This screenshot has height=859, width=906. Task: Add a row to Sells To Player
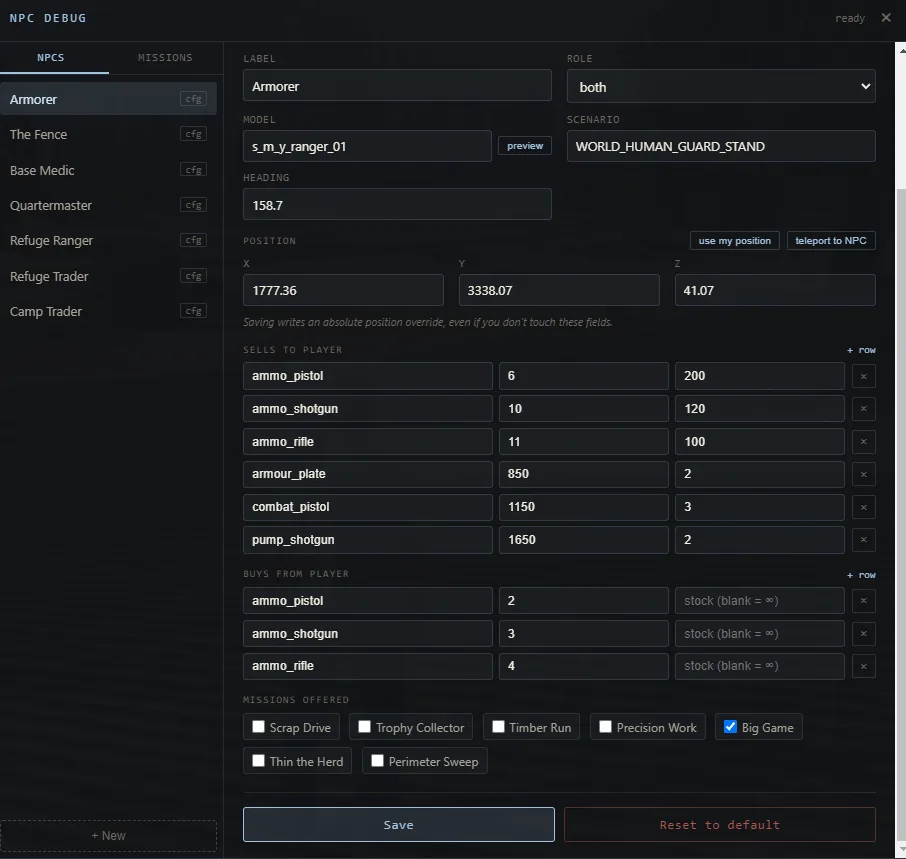click(861, 350)
